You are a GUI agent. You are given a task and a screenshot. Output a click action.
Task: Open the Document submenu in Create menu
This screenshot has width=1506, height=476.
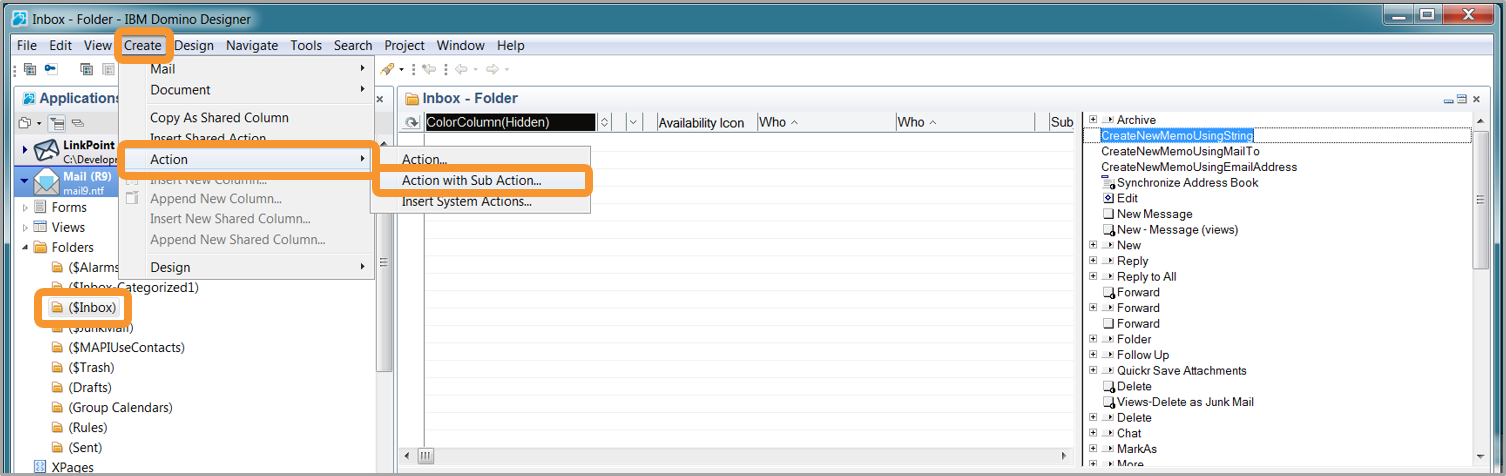click(x=246, y=90)
